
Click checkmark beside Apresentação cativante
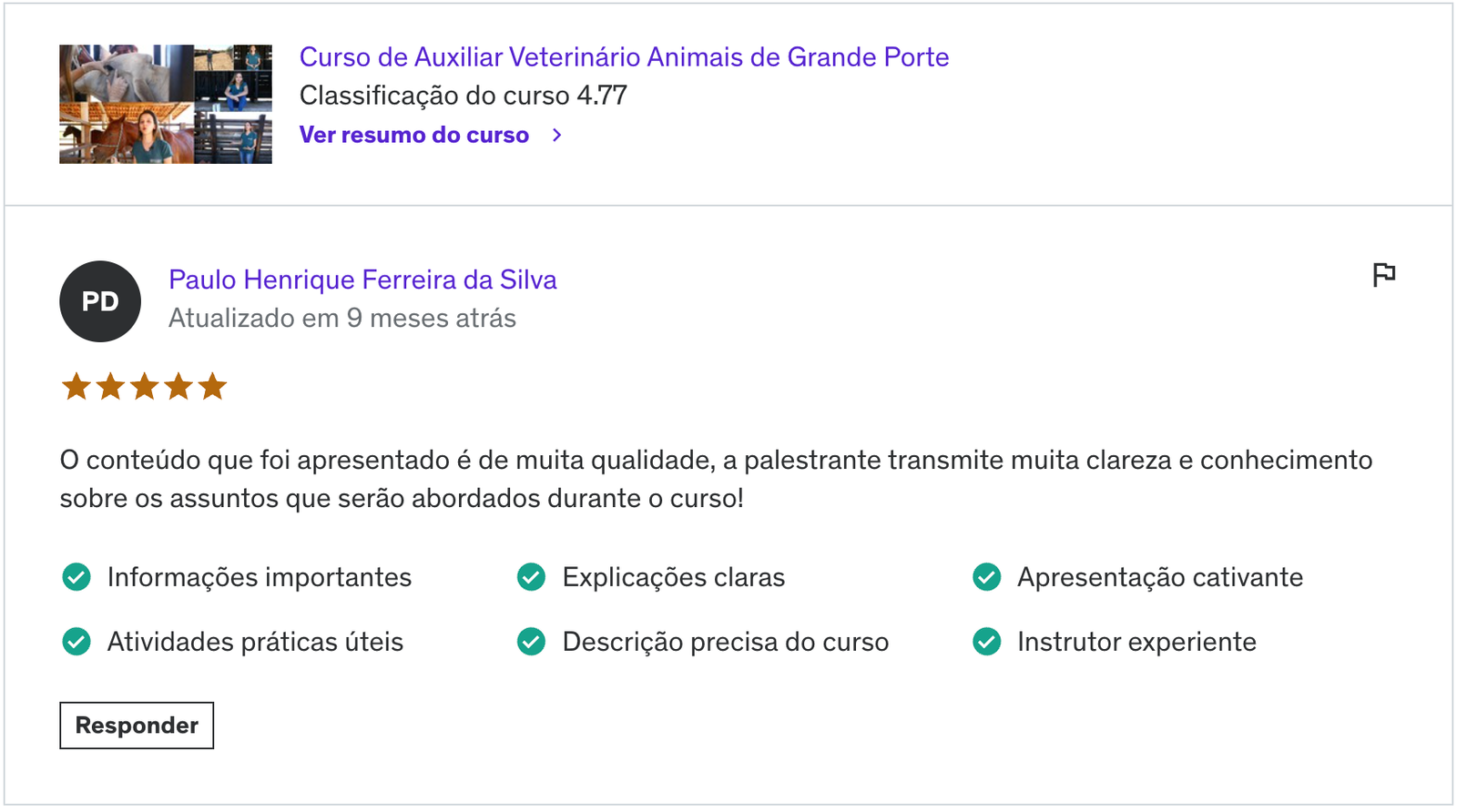[986, 577]
